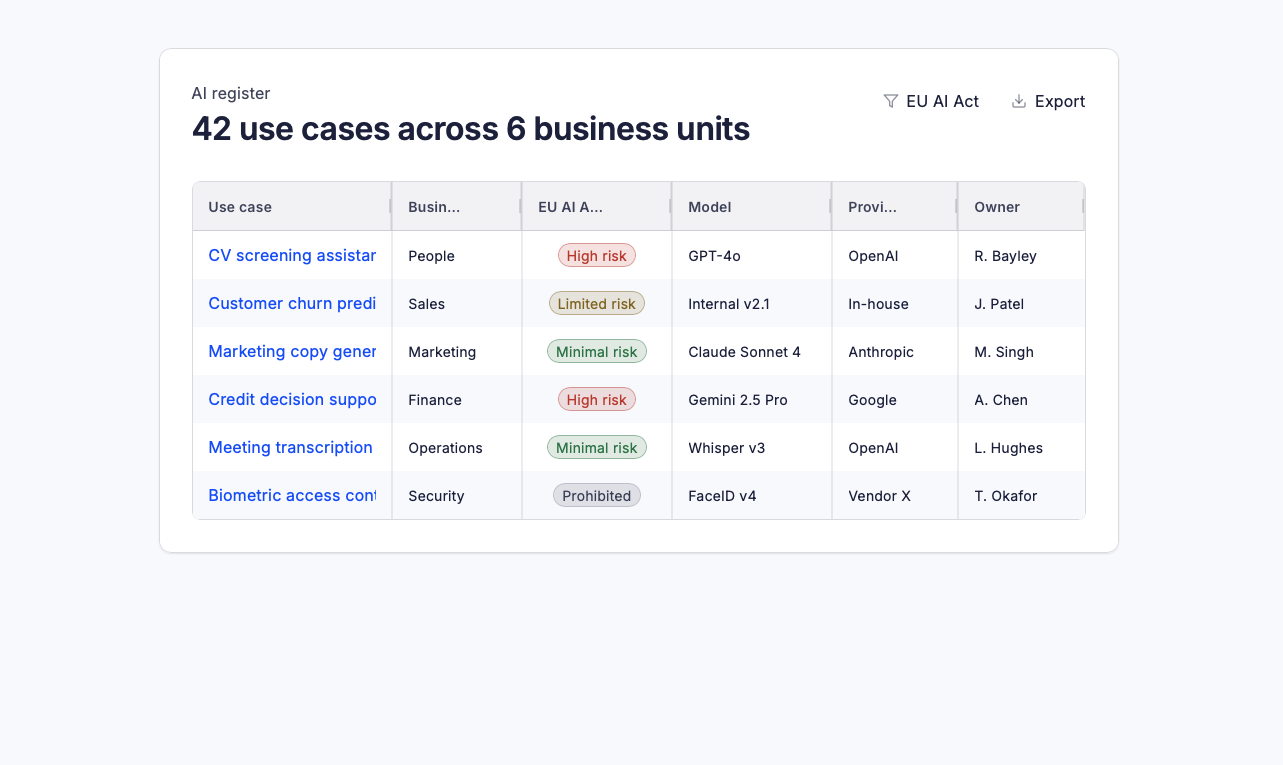Image resolution: width=1283 pixels, height=765 pixels.
Task: Open Meeting transcription use case
Action: (x=291, y=447)
